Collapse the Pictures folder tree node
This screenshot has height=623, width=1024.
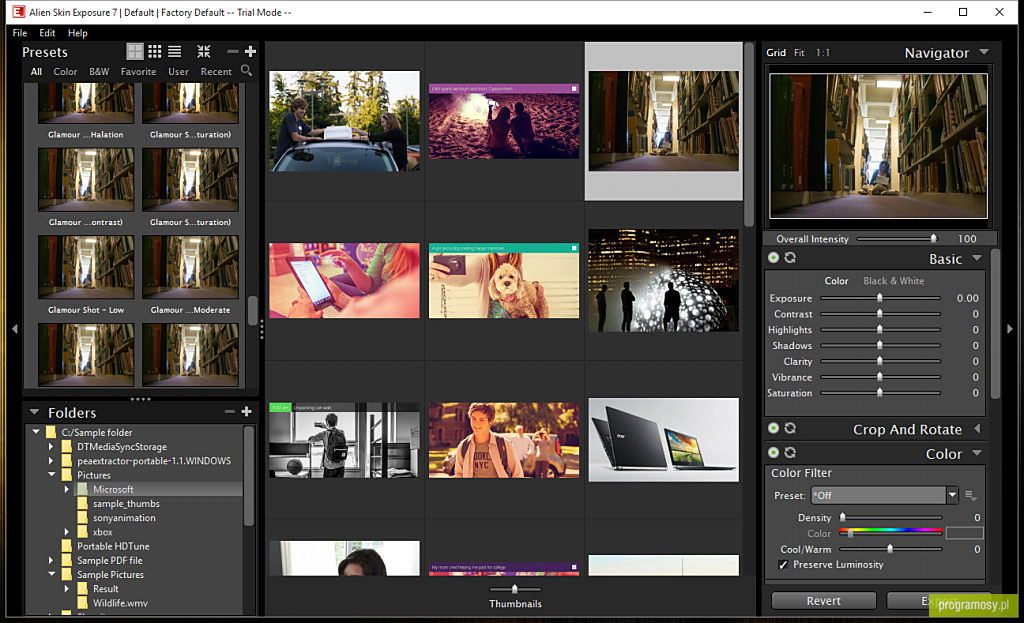click(52, 475)
